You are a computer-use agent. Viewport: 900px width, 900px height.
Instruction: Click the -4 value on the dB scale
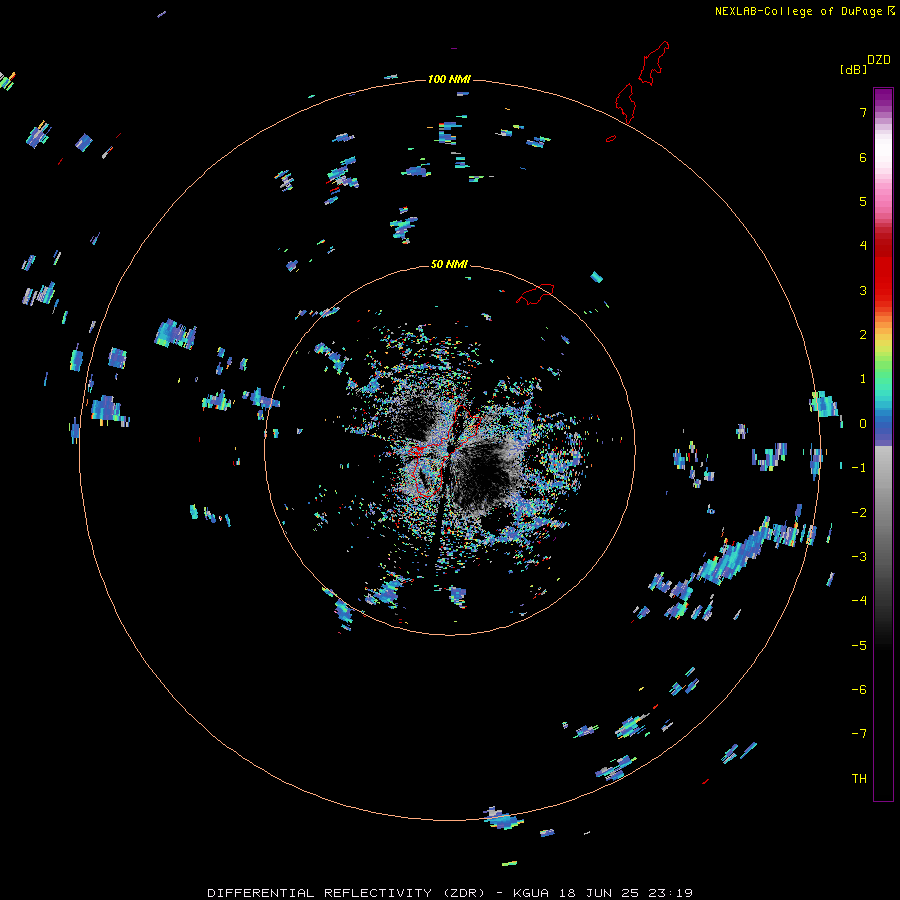click(859, 601)
